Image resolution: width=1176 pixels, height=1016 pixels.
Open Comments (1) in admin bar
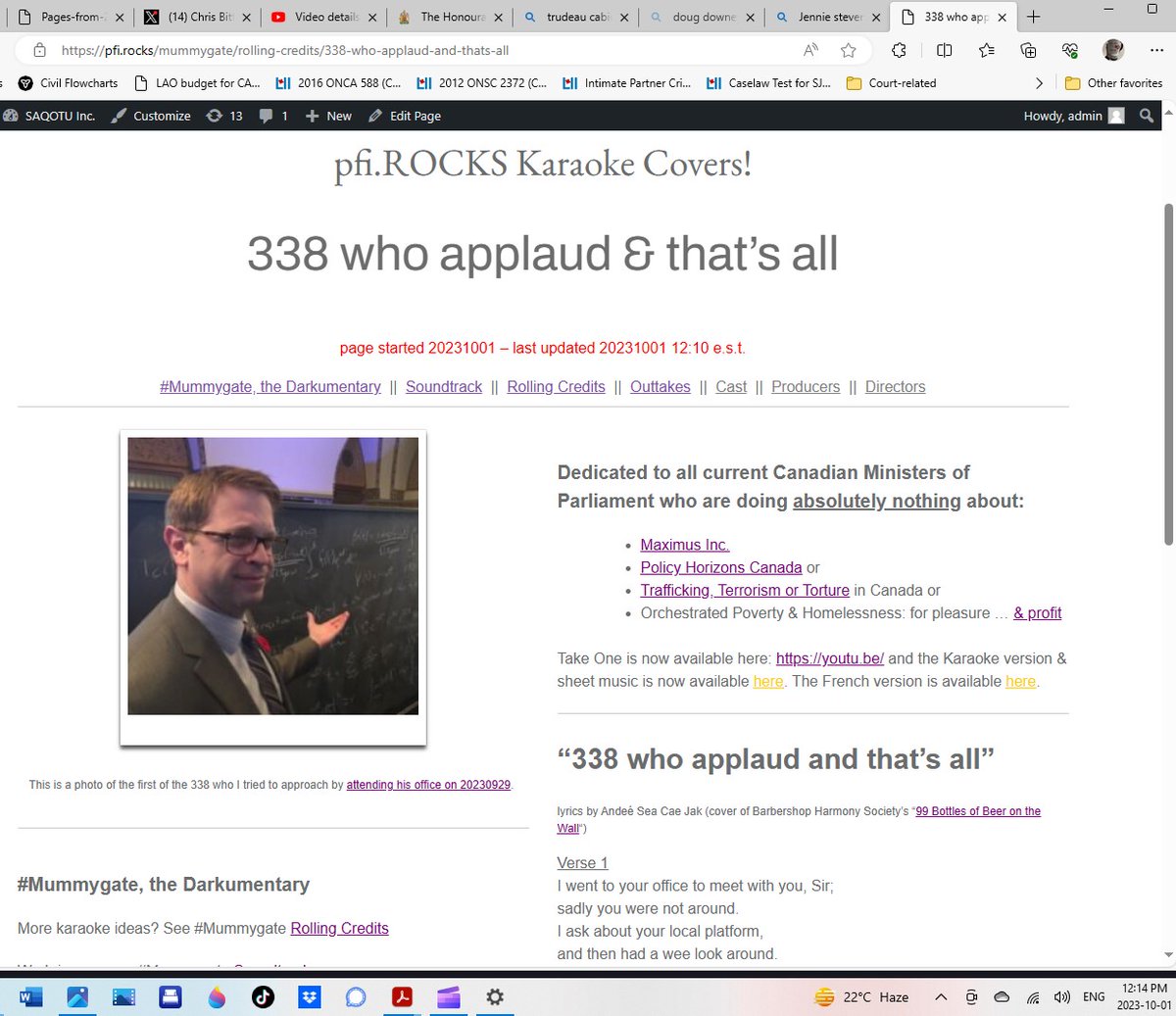coord(273,116)
